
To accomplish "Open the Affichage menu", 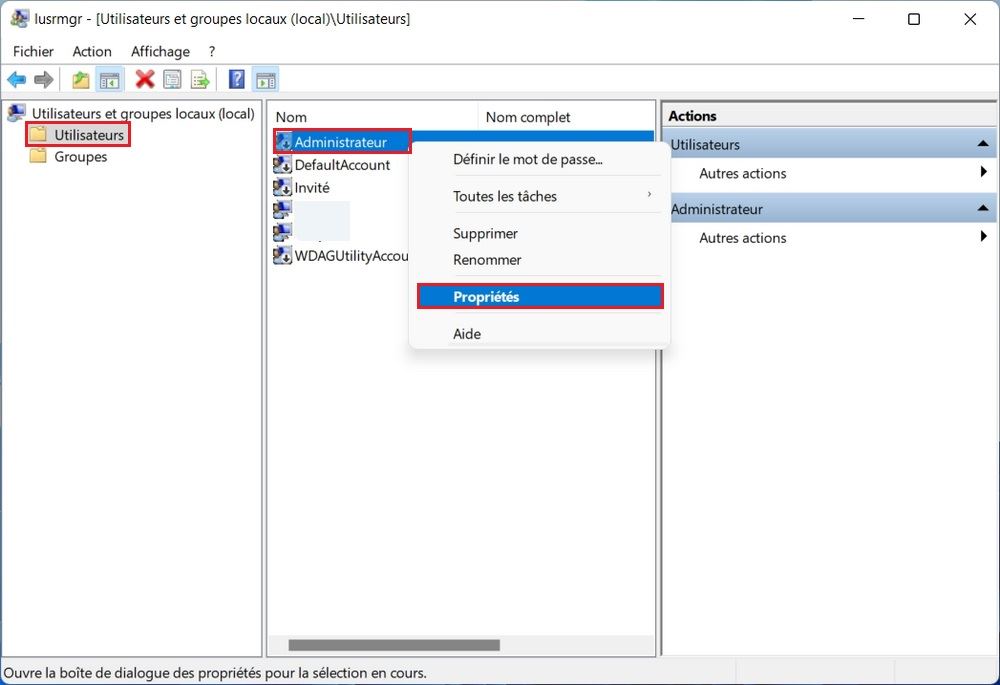I will (x=160, y=51).
